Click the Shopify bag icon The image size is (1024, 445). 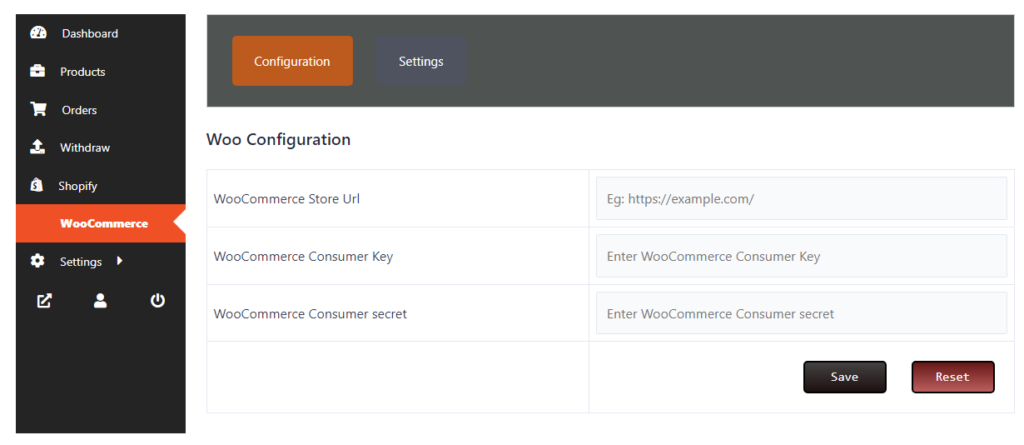click(x=38, y=185)
